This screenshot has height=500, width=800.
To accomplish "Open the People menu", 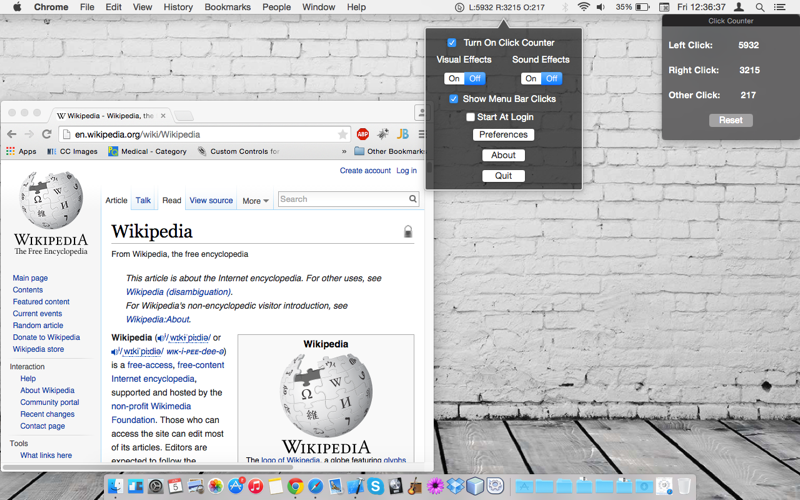I will tap(277, 7).
